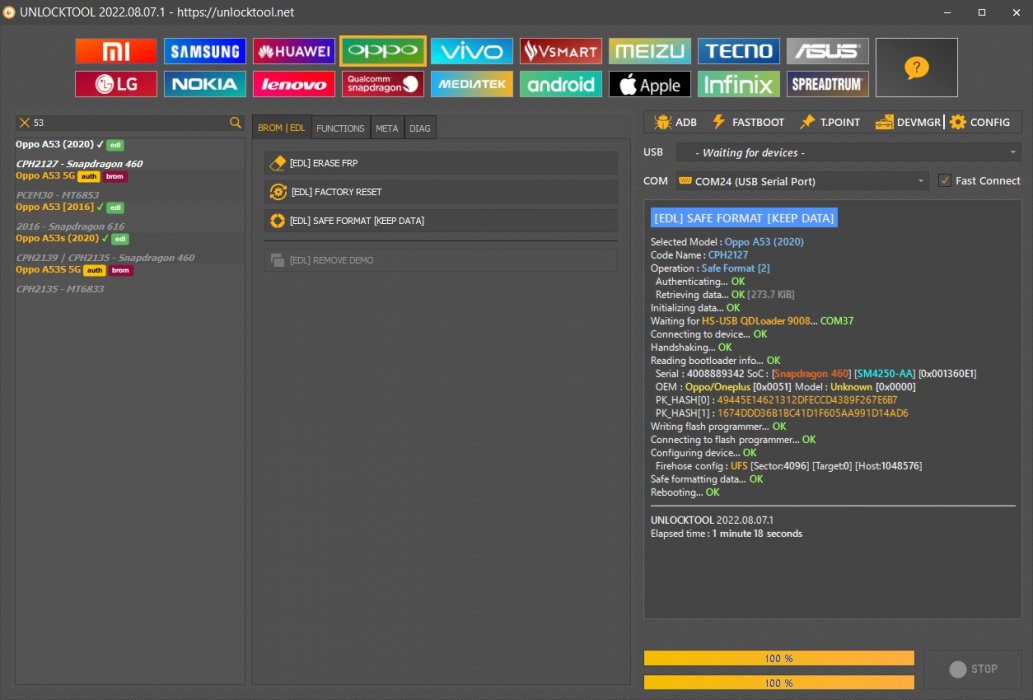Click the upper 100 % progress bar

tap(779, 658)
